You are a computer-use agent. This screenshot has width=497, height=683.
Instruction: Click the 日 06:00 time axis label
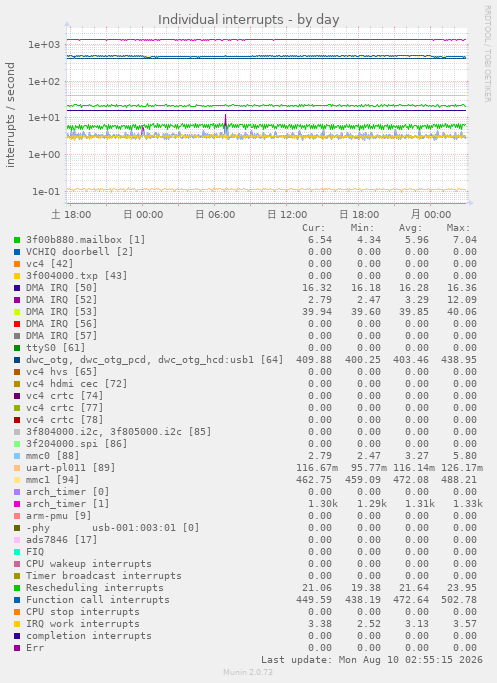[x=215, y=214]
